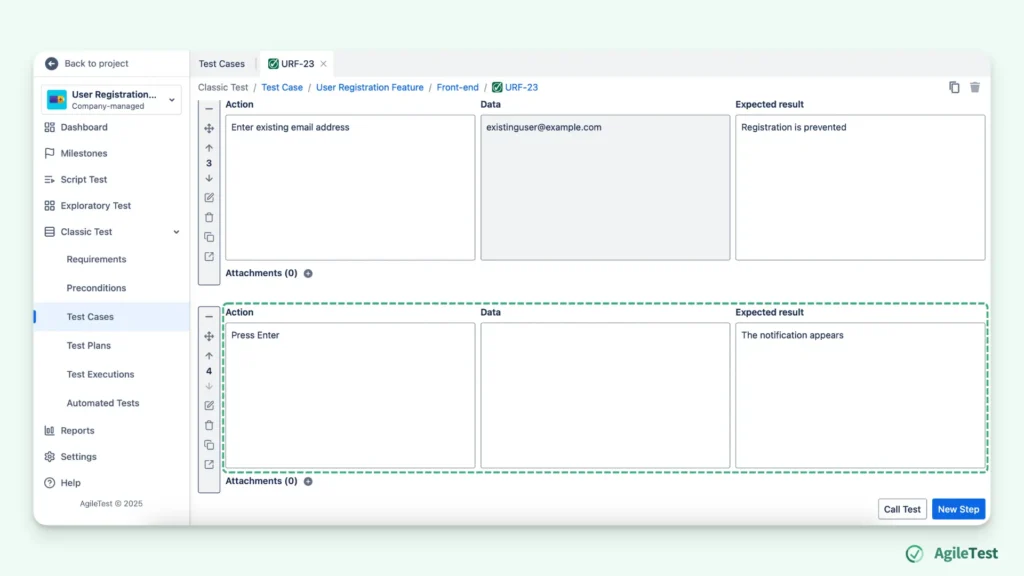Click the Call Test button
Screen dimensions: 1024x576
[x=902, y=509]
